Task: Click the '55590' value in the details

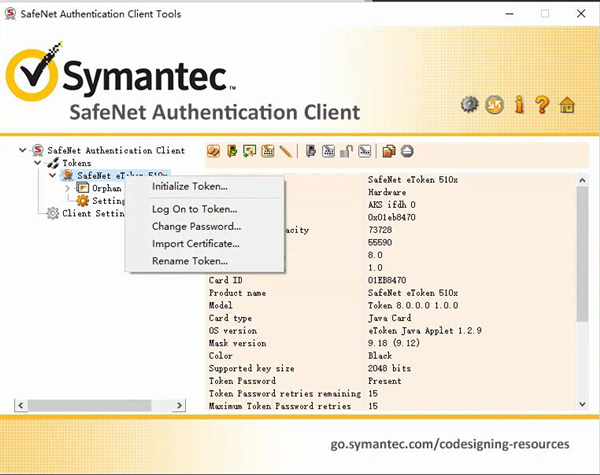Action: (380, 243)
